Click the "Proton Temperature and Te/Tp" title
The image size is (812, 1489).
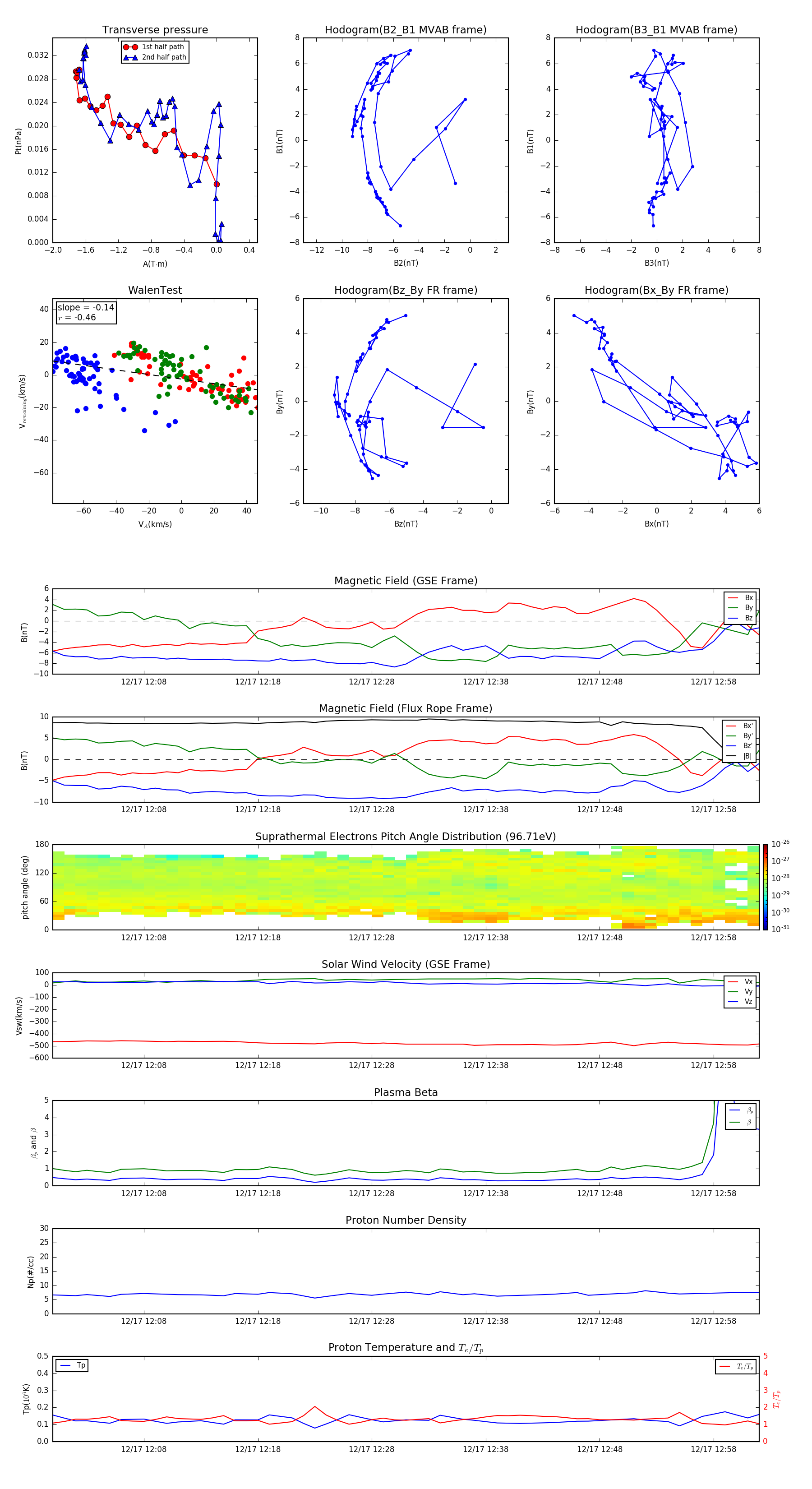click(x=406, y=1348)
